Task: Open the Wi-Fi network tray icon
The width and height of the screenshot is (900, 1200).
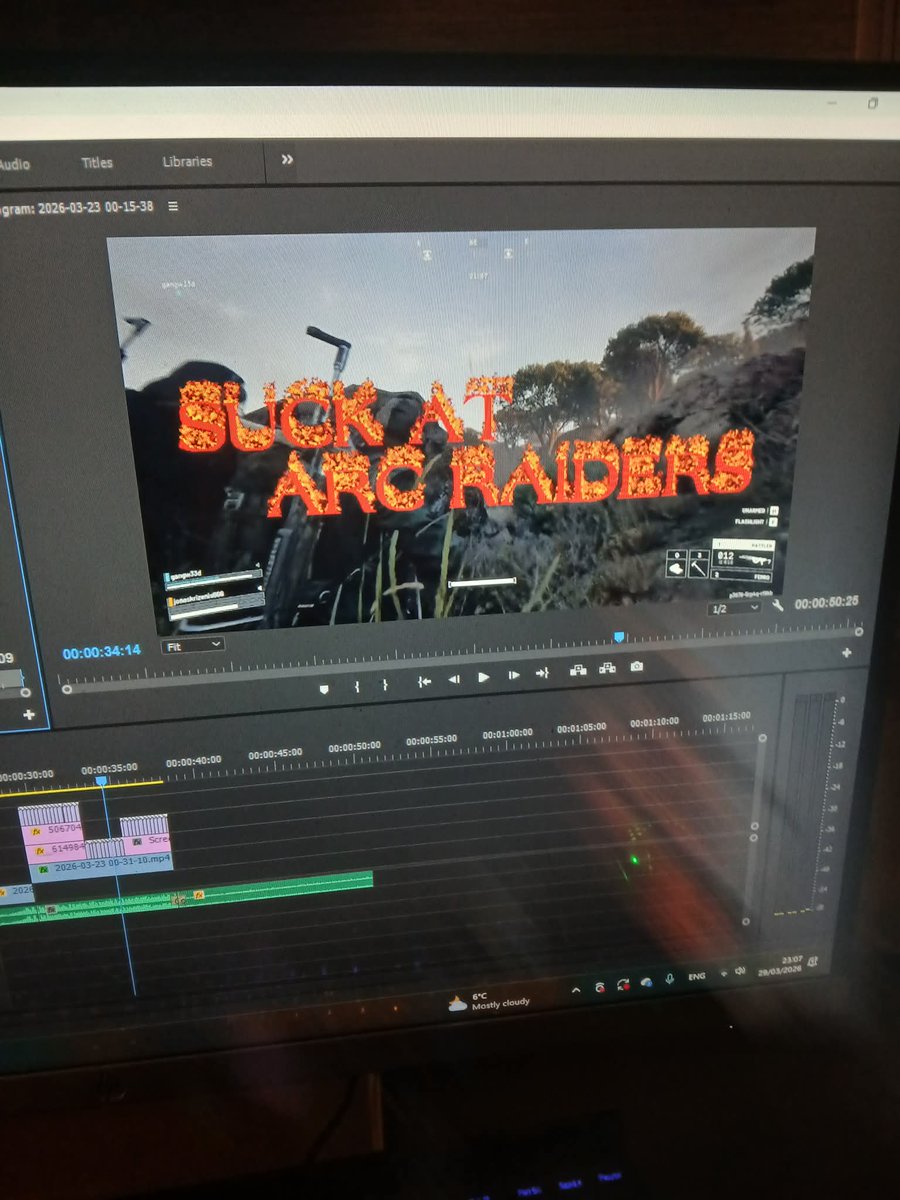Action: pyautogui.click(x=723, y=973)
